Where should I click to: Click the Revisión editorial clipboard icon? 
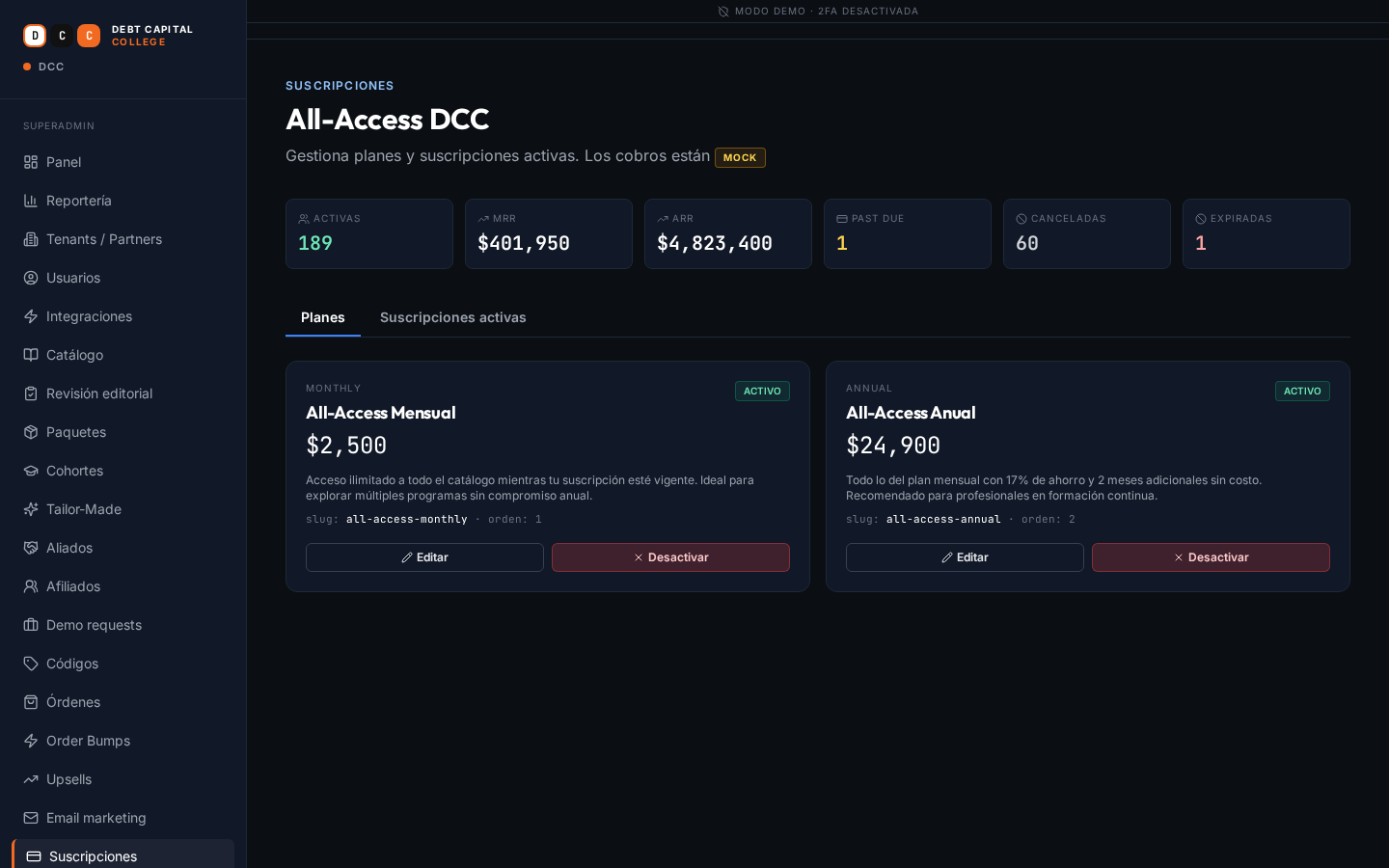(x=31, y=393)
